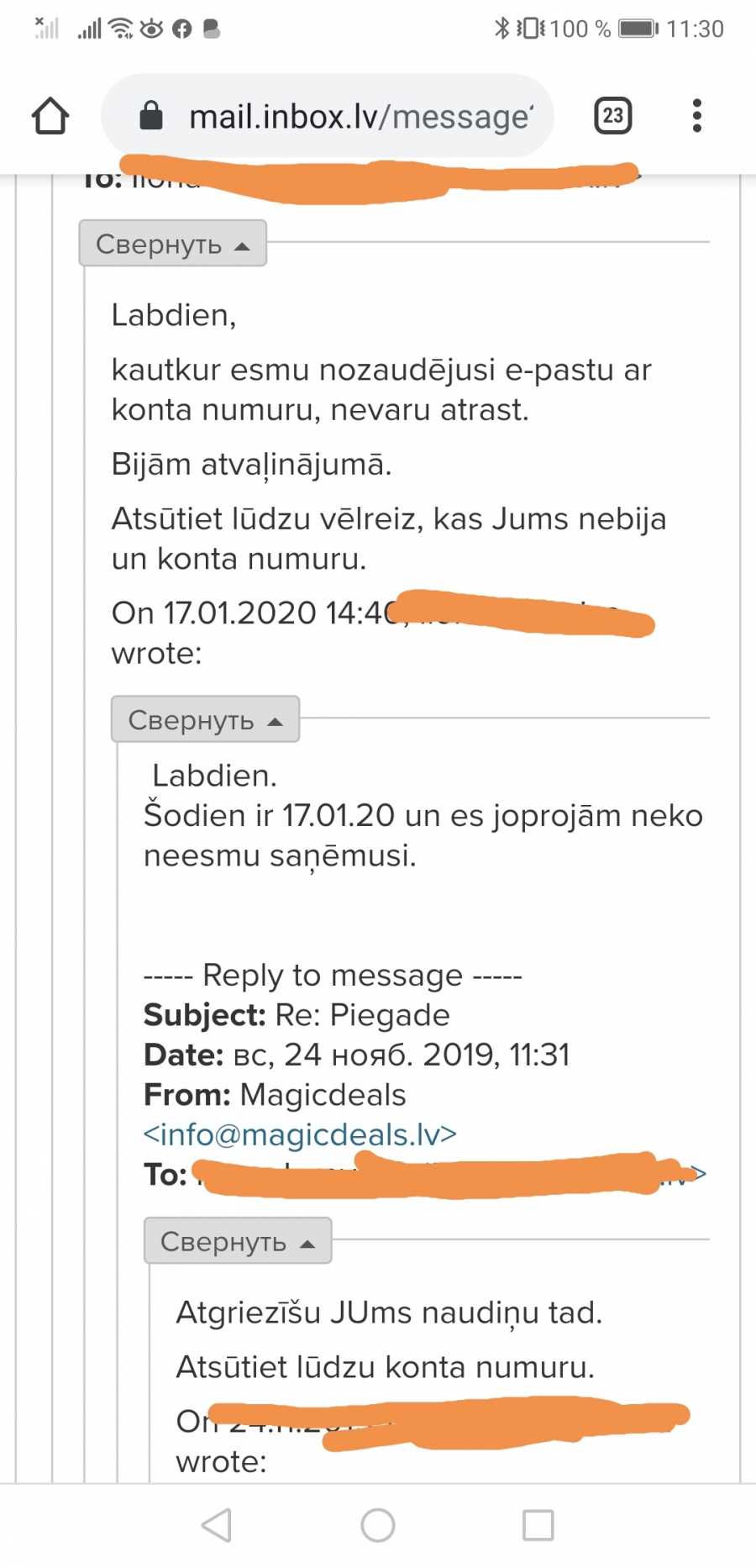Tap the Android home circle button
The height and width of the screenshot is (1568, 756).
[378, 1524]
